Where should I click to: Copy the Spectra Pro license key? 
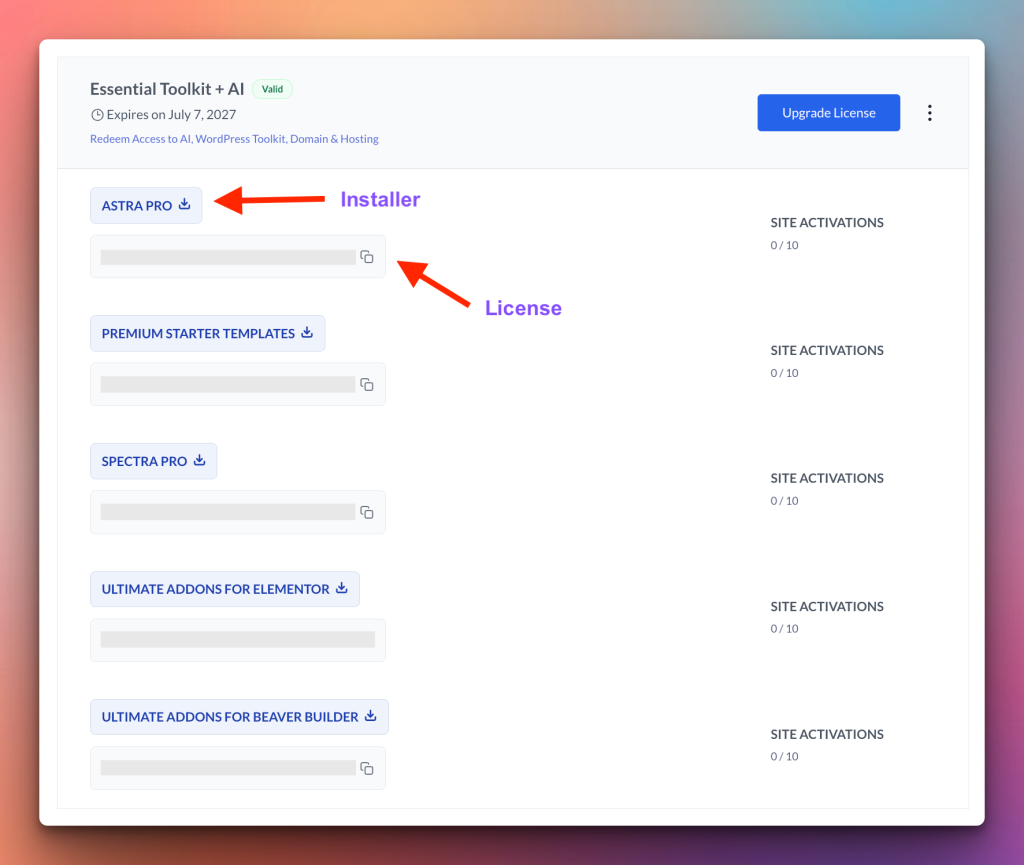pos(367,512)
